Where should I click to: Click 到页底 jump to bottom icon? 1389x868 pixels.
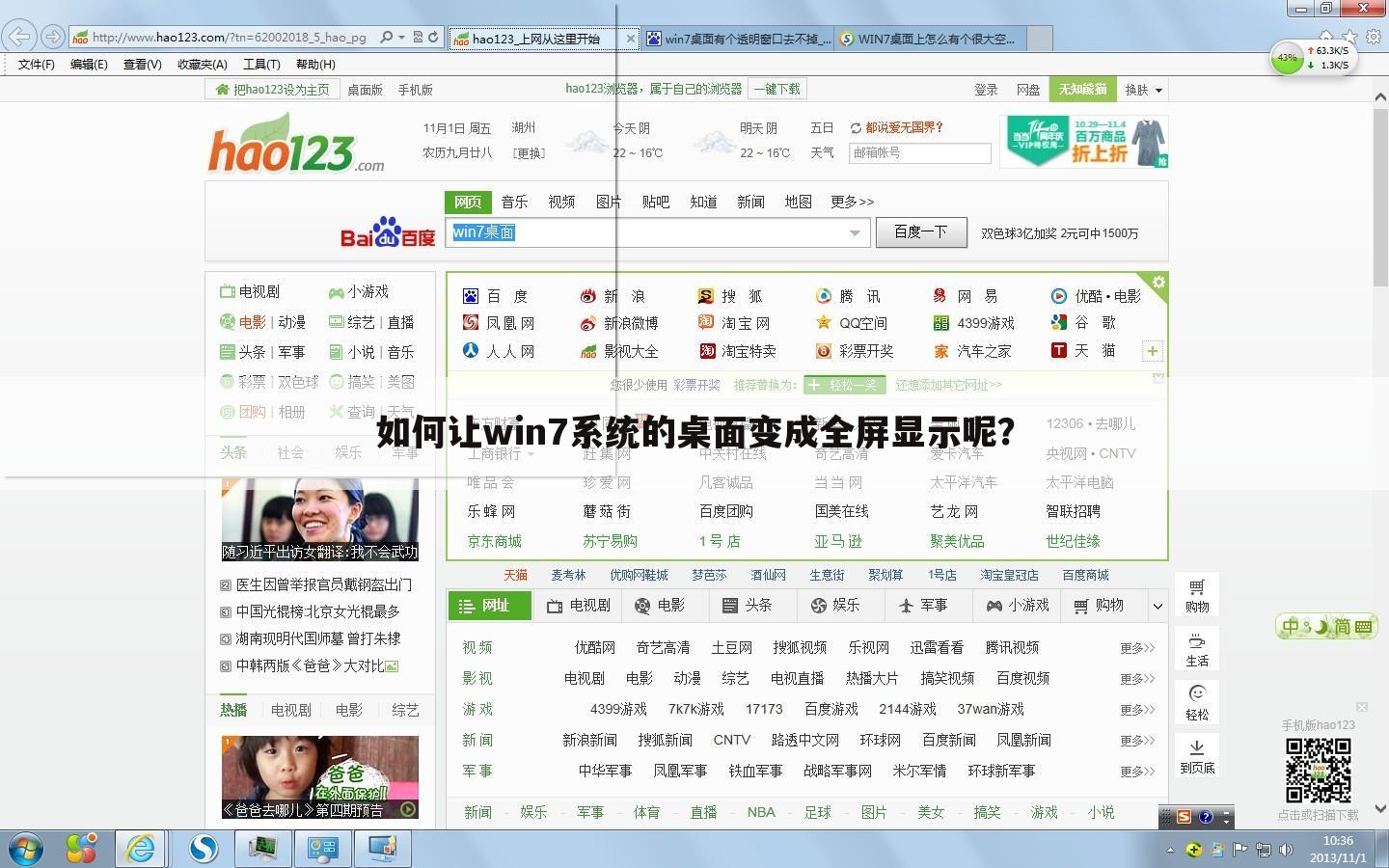[1197, 757]
